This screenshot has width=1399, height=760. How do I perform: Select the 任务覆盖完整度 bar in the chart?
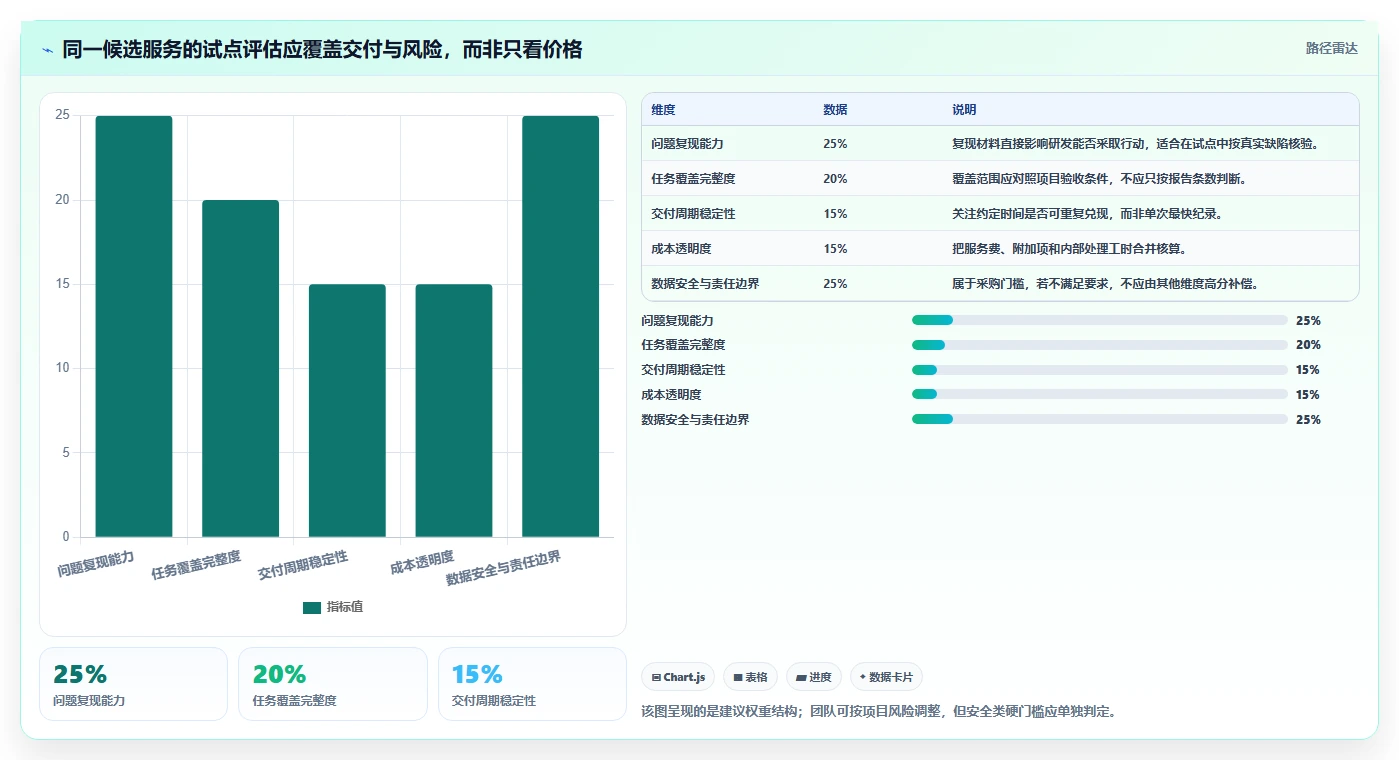(x=240, y=368)
